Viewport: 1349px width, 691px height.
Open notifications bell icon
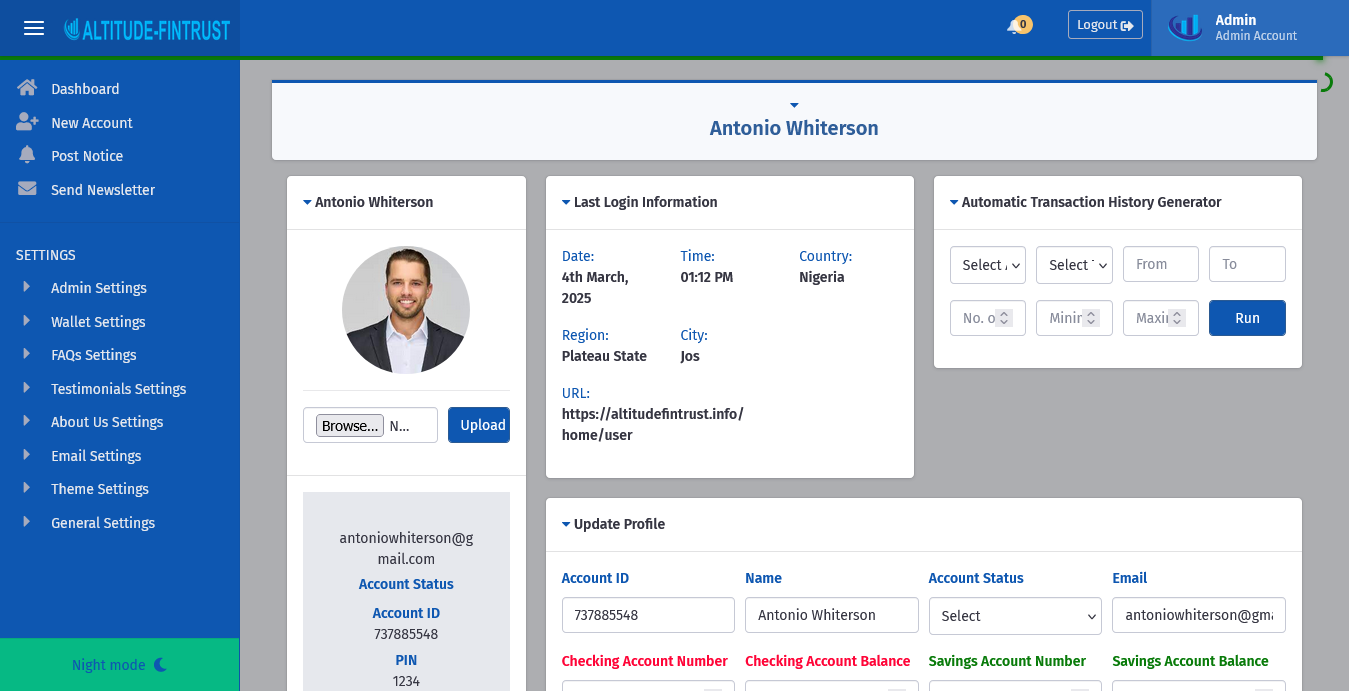1015,26
